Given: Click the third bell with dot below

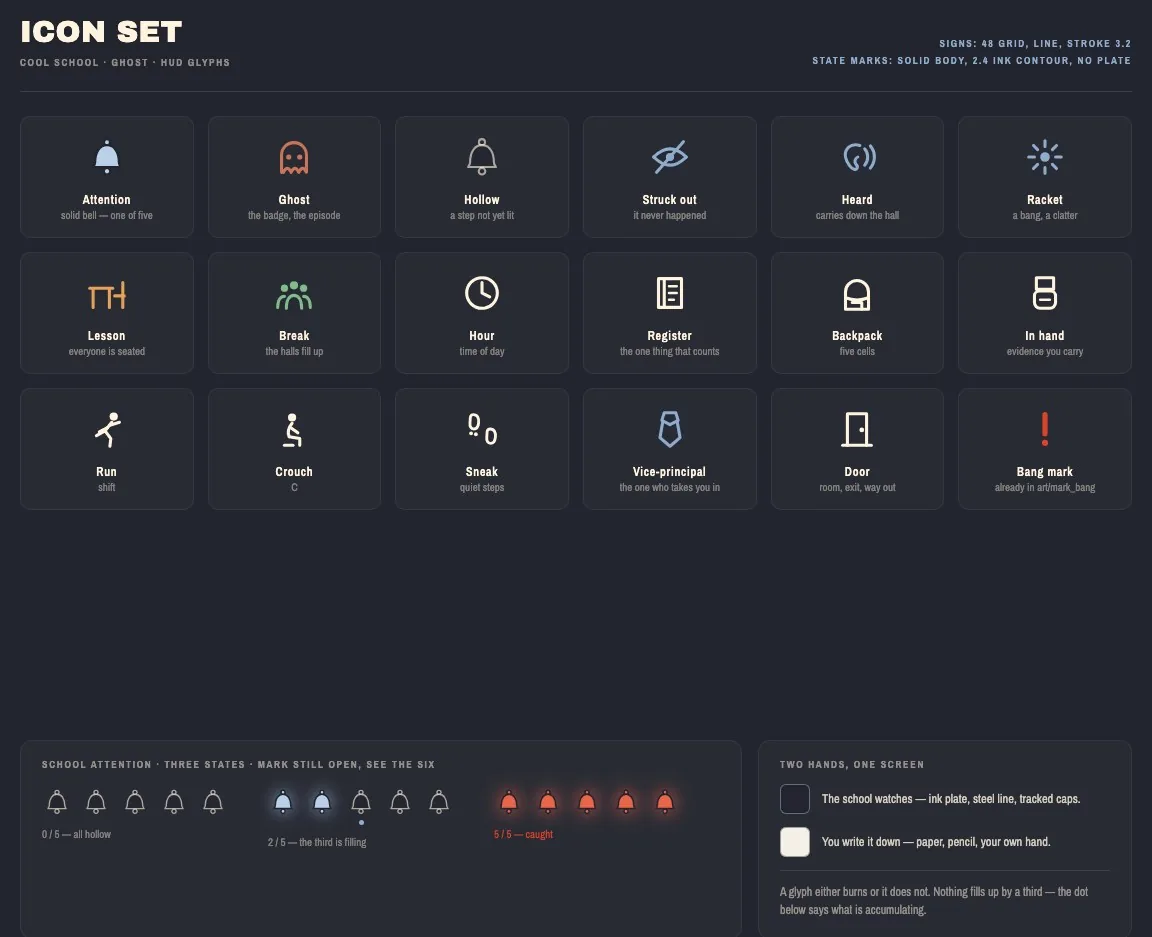Looking at the screenshot, I should point(361,802).
